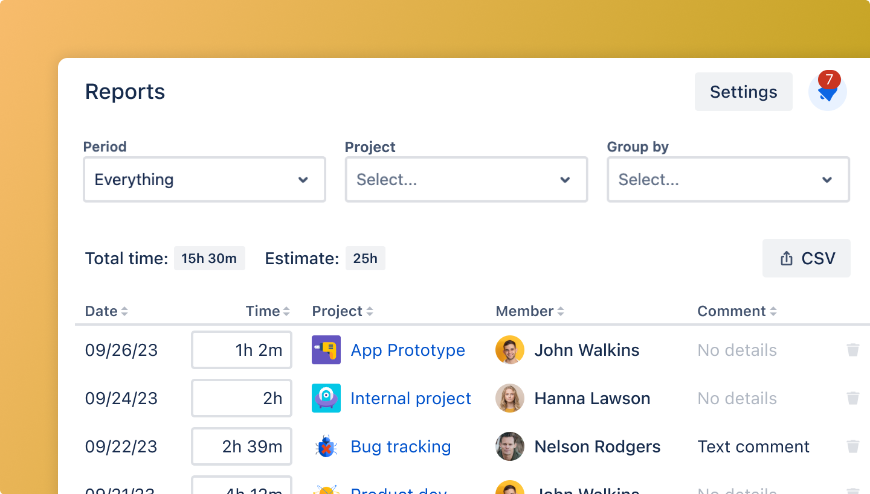Open the notifications icon with badge 7
The width and height of the screenshot is (870, 494).
827,92
